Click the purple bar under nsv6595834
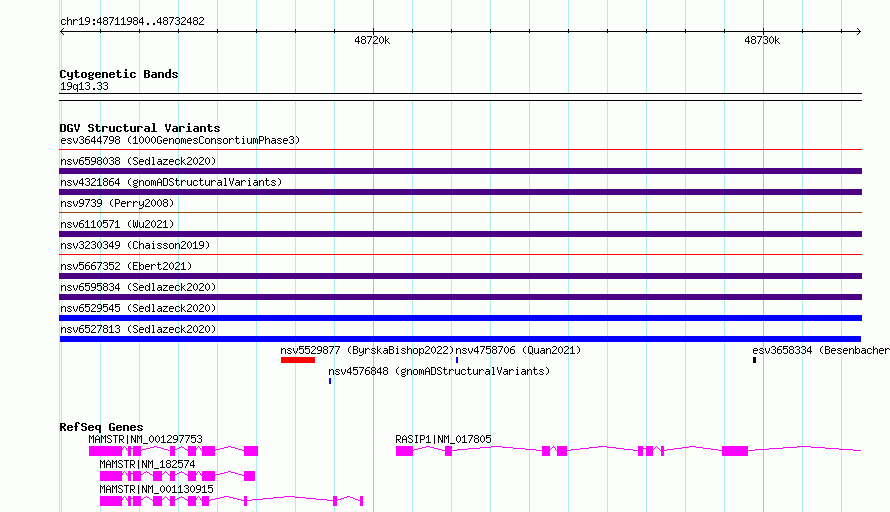 (x=460, y=297)
